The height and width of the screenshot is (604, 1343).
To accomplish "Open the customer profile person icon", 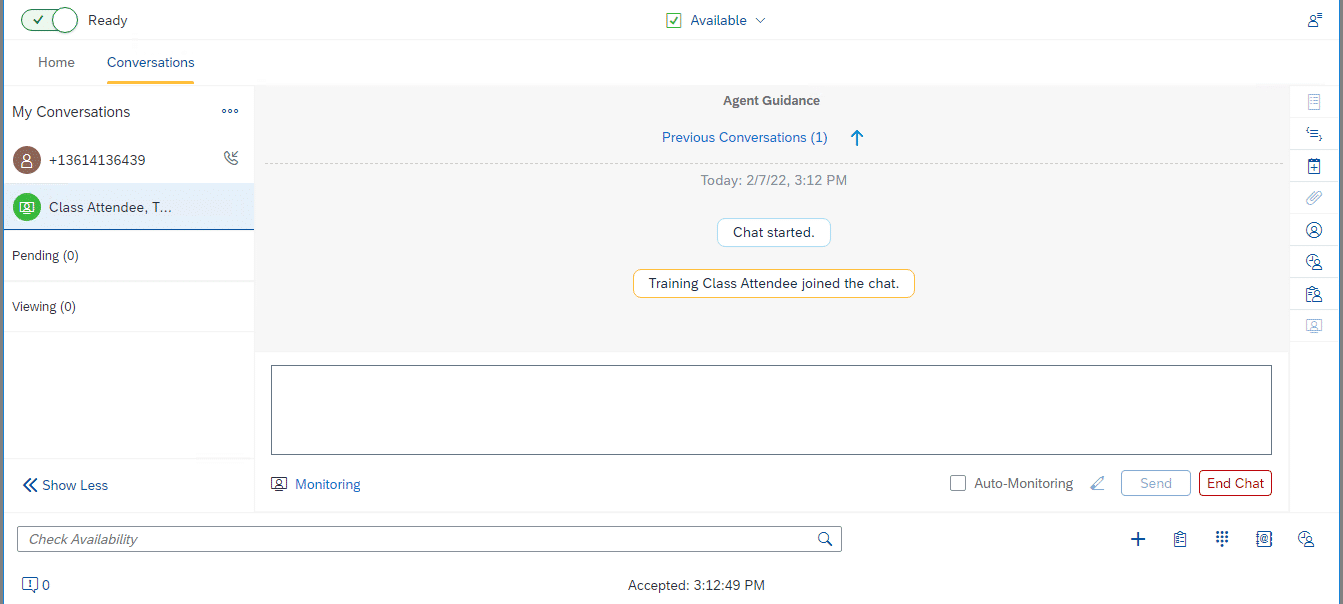I will pyautogui.click(x=1314, y=230).
